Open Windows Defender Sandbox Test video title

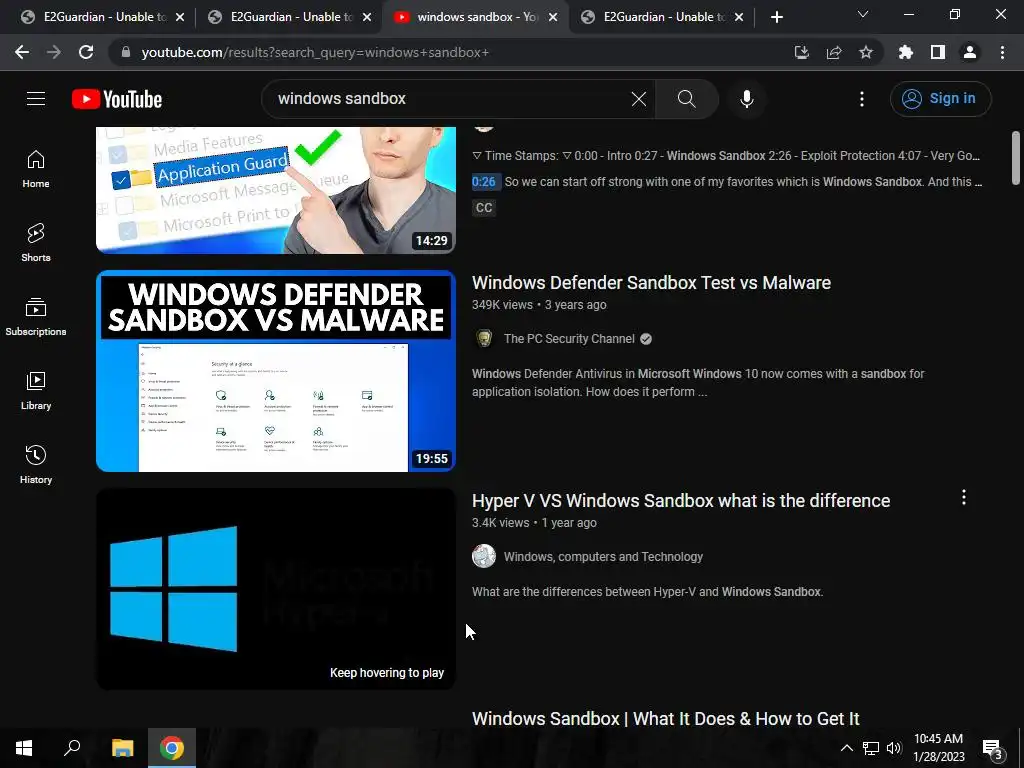tap(651, 283)
